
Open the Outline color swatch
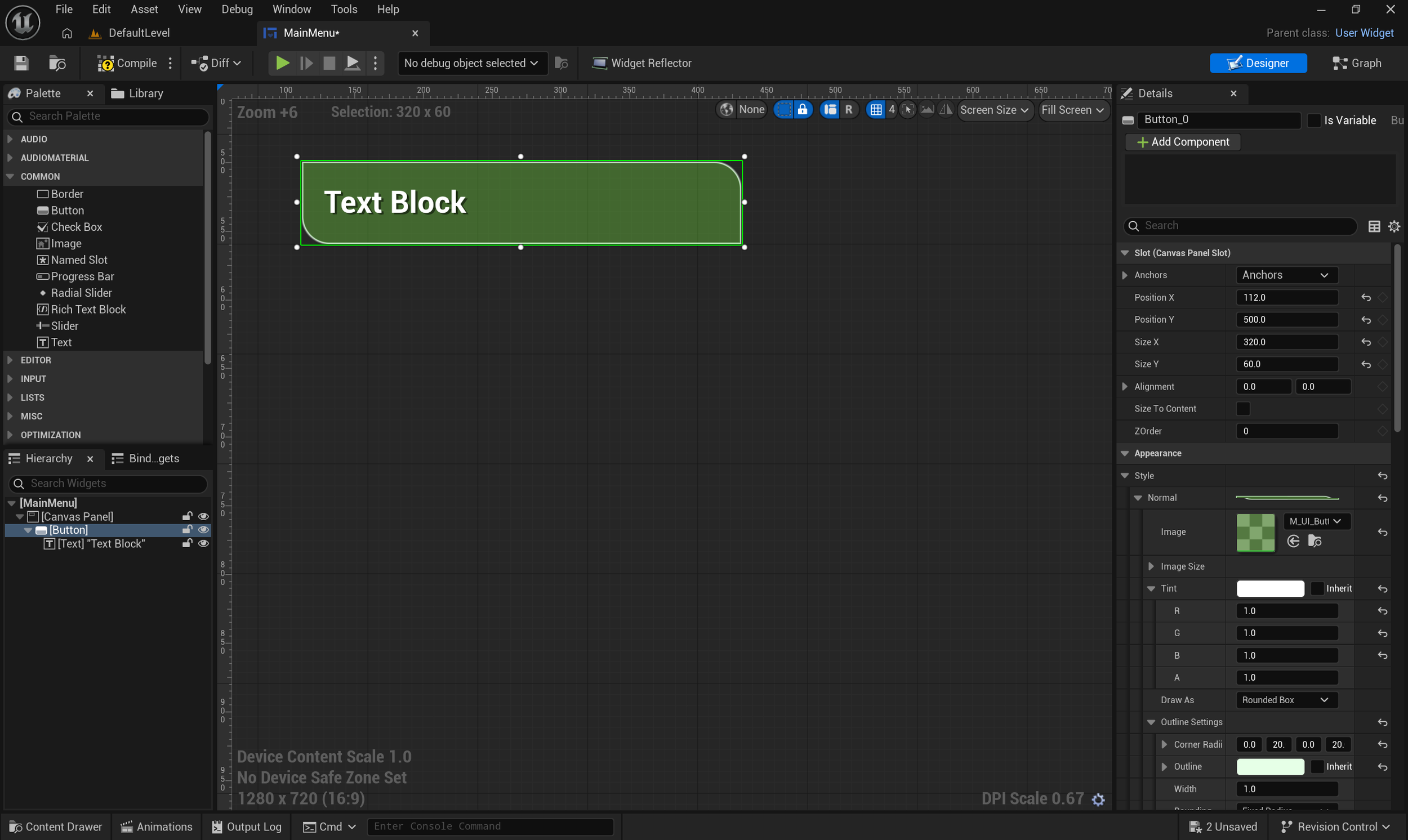(1270, 767)
